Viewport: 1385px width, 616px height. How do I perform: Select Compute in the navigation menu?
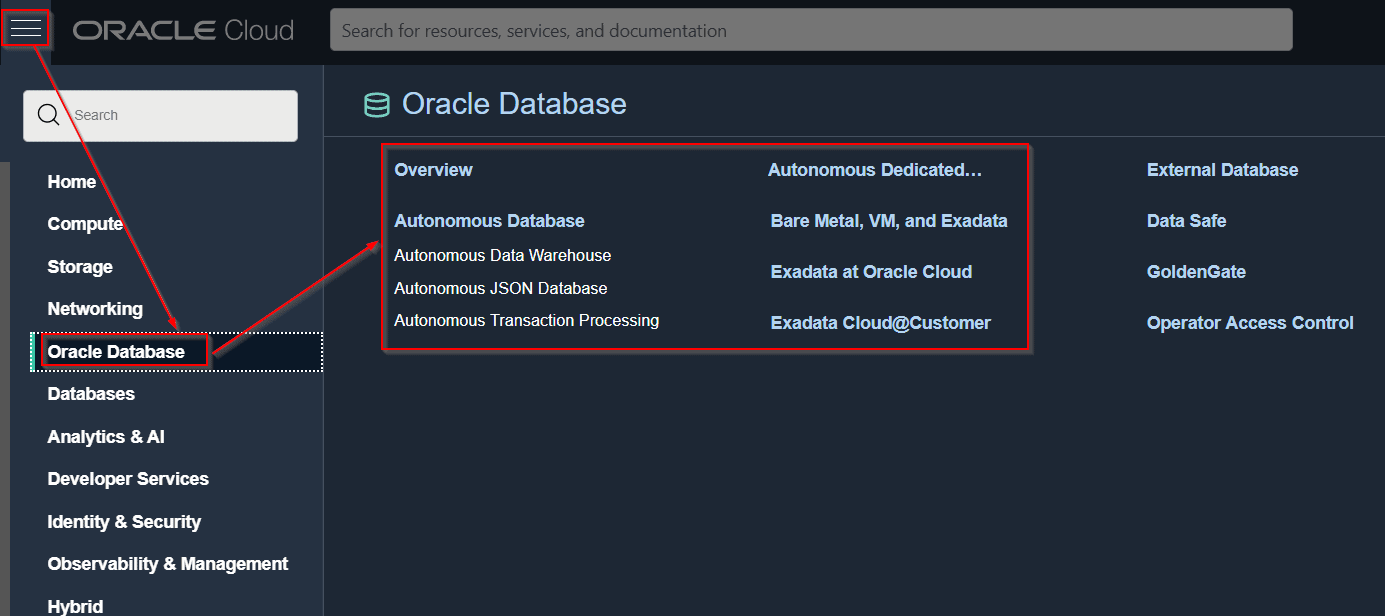click(x=85, y=224)
